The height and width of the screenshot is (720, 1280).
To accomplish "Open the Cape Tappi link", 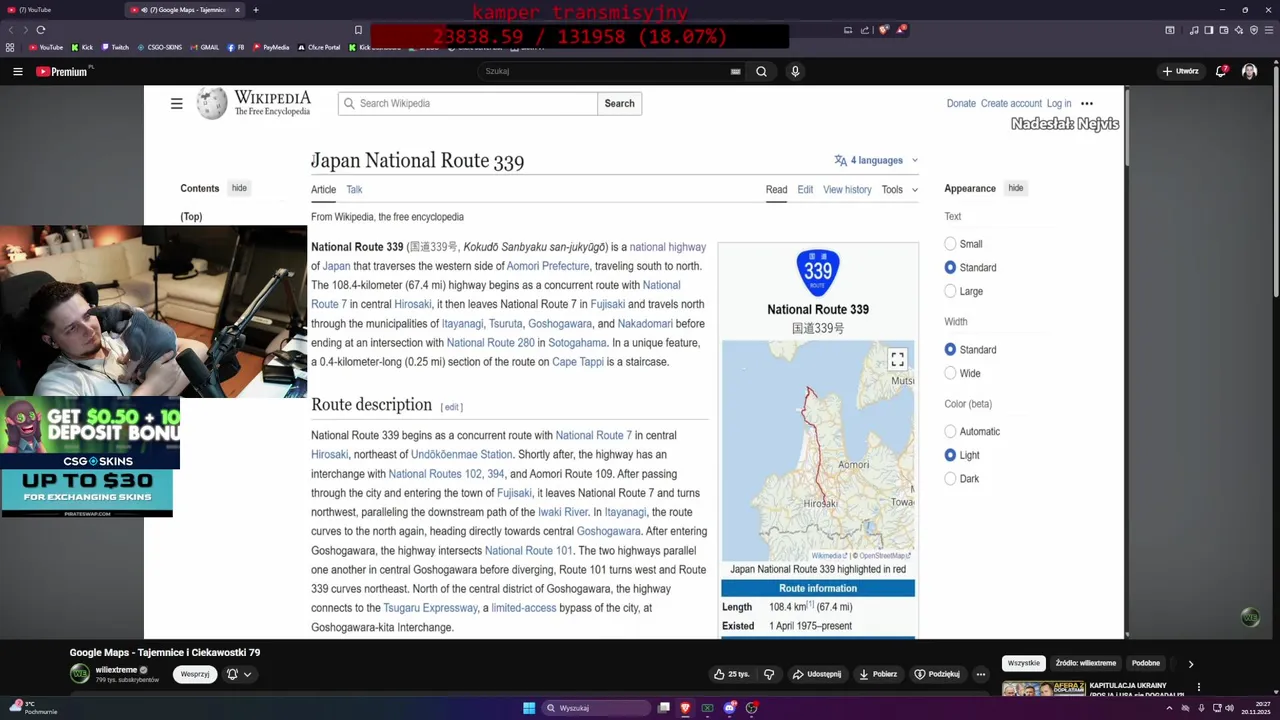I will (578, 362).
